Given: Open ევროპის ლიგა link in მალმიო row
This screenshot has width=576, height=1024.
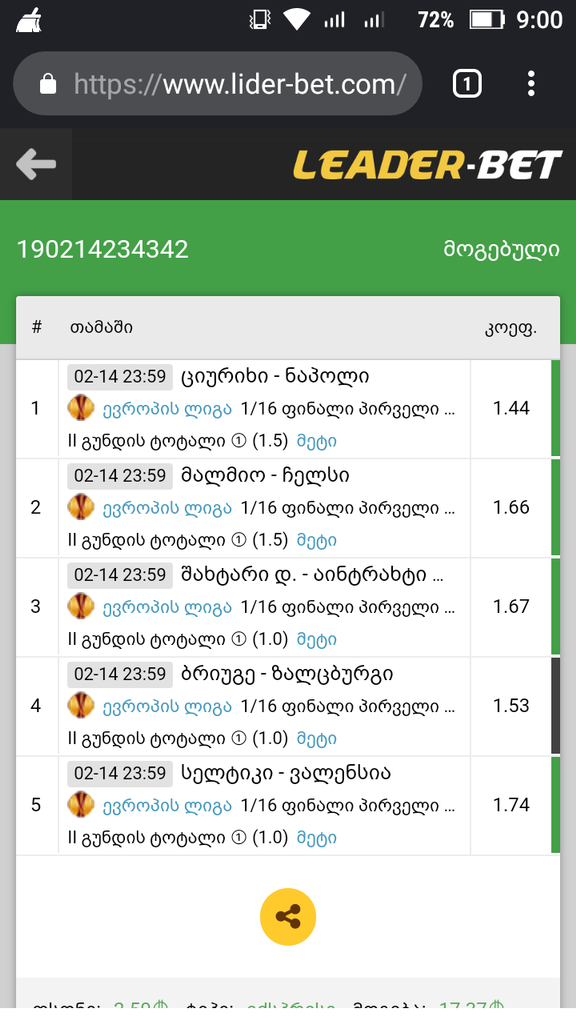Looking at the screenshot, I should [x=167, y=509].
